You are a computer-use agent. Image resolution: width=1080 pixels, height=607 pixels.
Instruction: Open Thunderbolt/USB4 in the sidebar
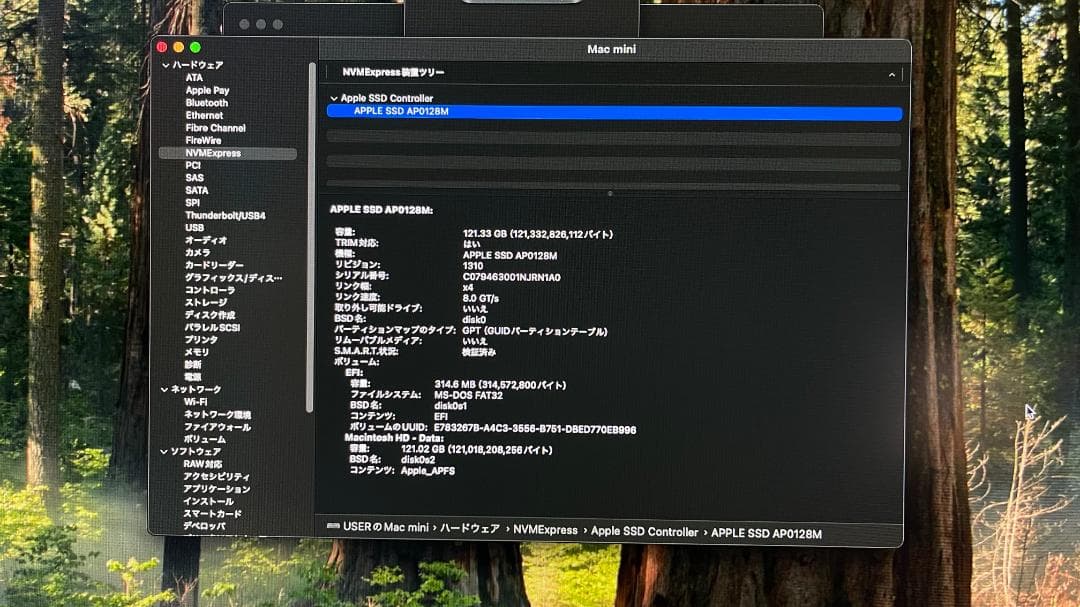(225, 216)
